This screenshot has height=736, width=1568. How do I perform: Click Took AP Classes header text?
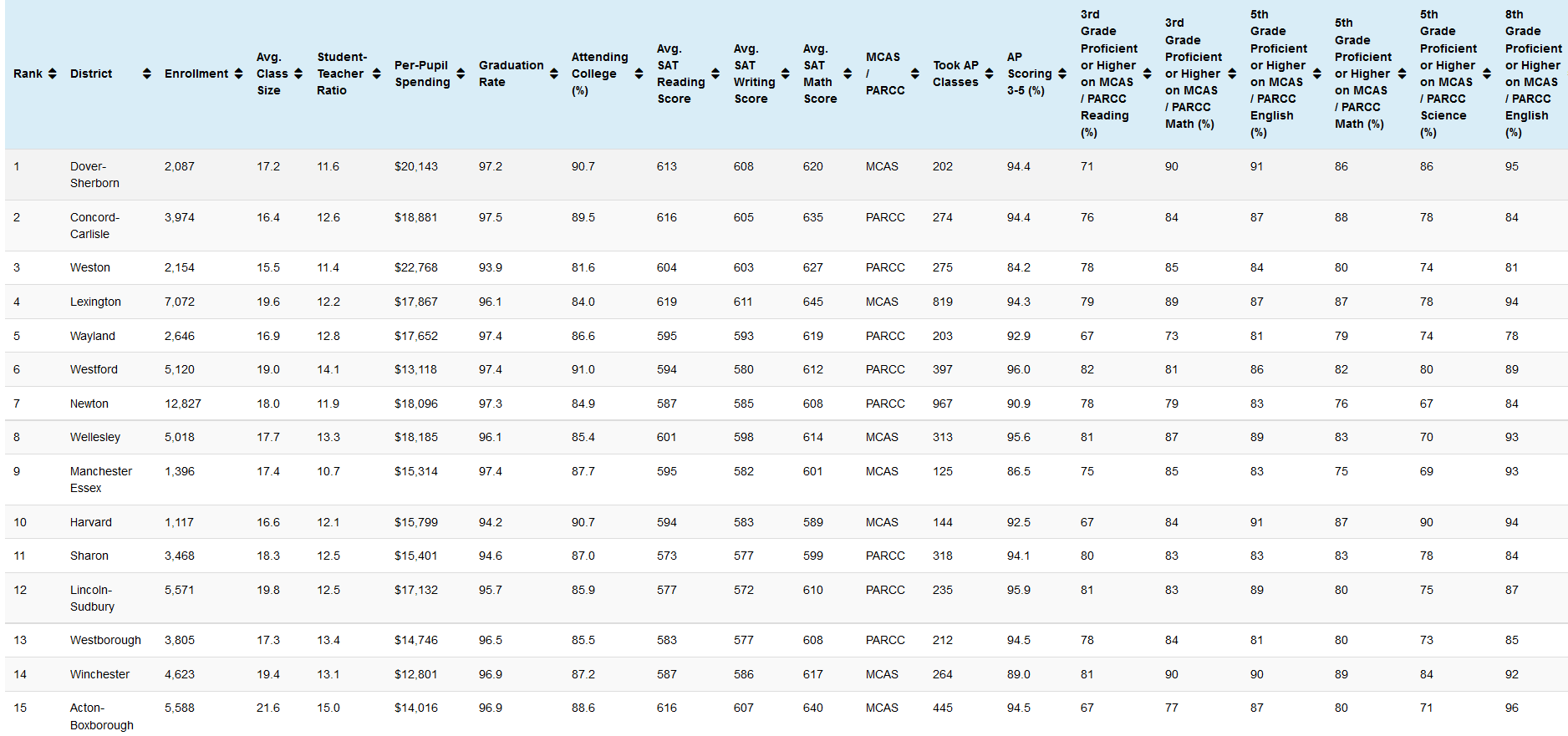point(955,74)
